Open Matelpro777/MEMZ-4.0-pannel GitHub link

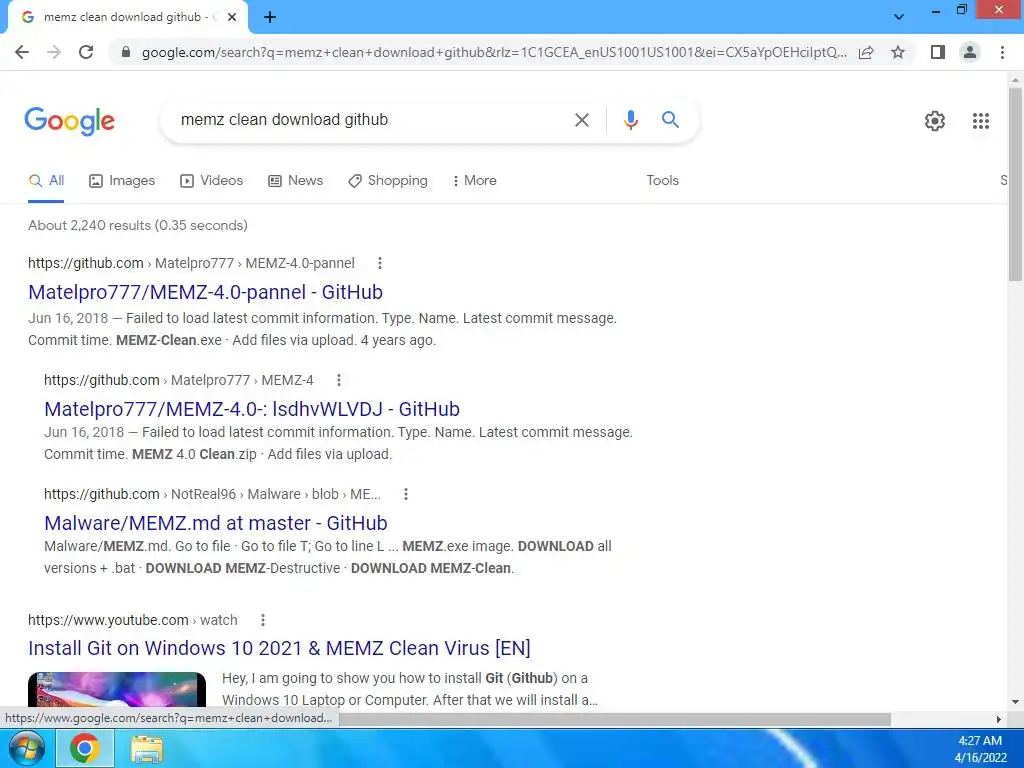click(x=205, y=292)
